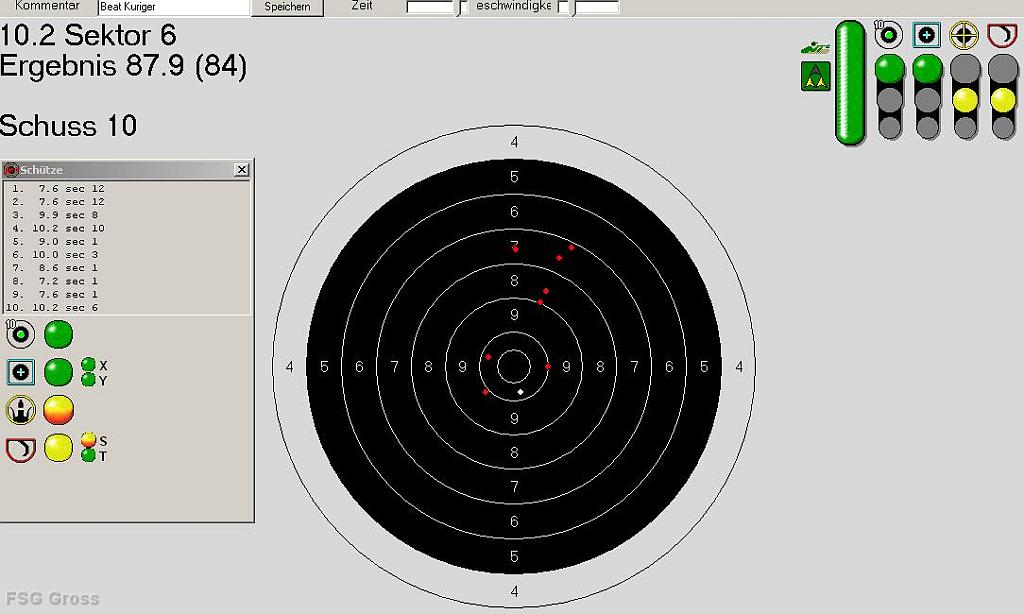Viewport: 1024px width, 614px height.
Task: Click the Speichern button
Action: 287,7
